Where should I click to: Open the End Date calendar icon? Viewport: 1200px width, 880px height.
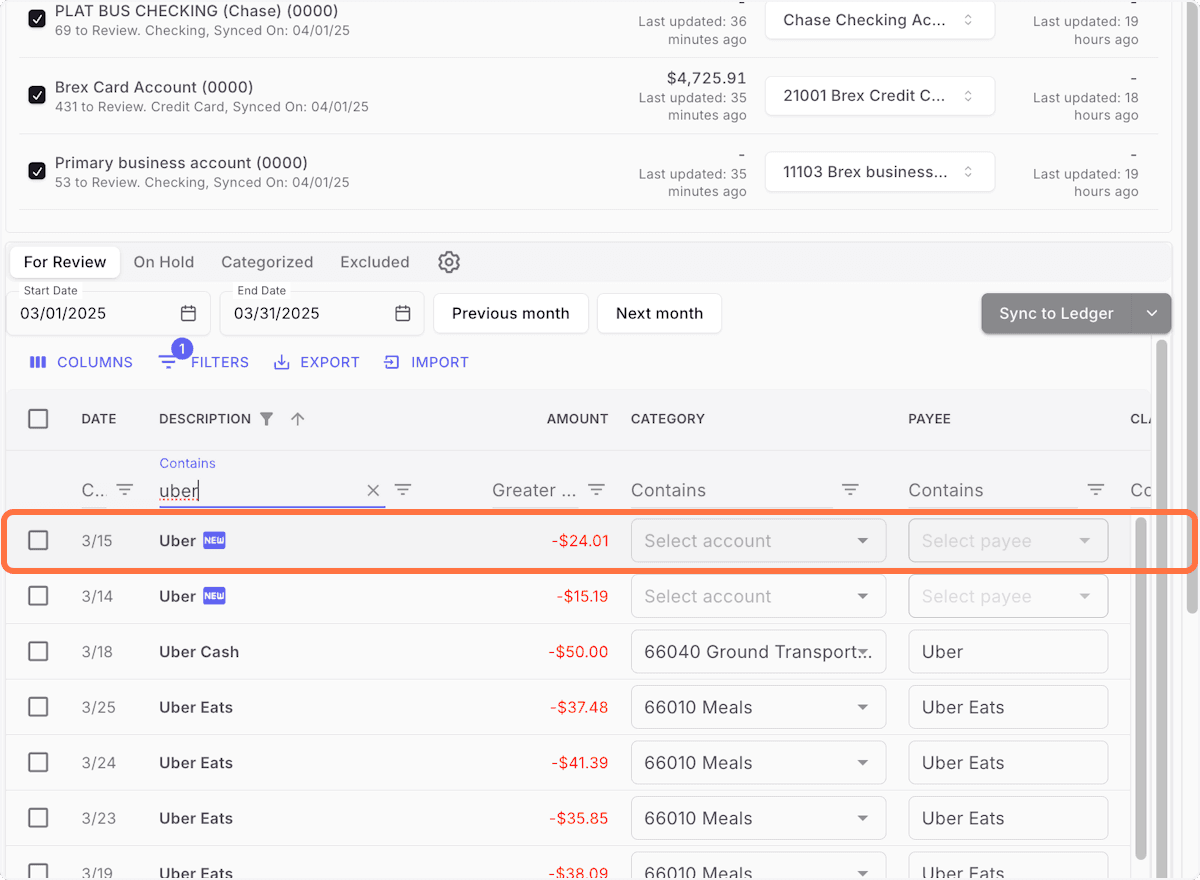402,313
